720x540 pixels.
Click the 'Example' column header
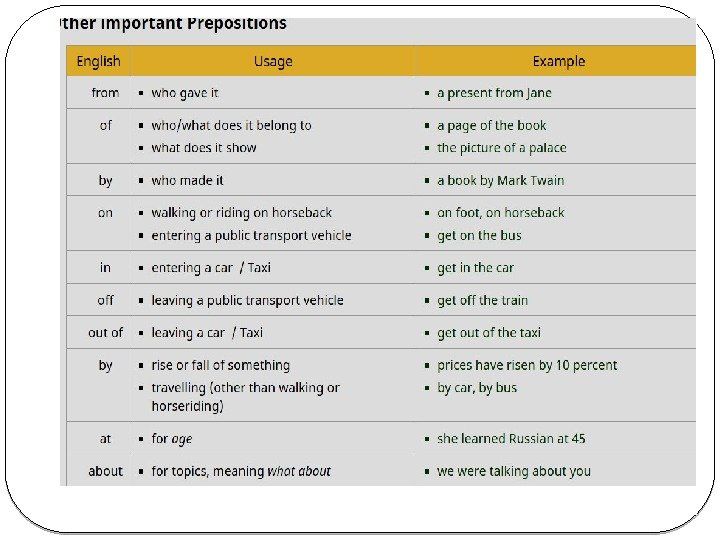click(x=558, y=61)
